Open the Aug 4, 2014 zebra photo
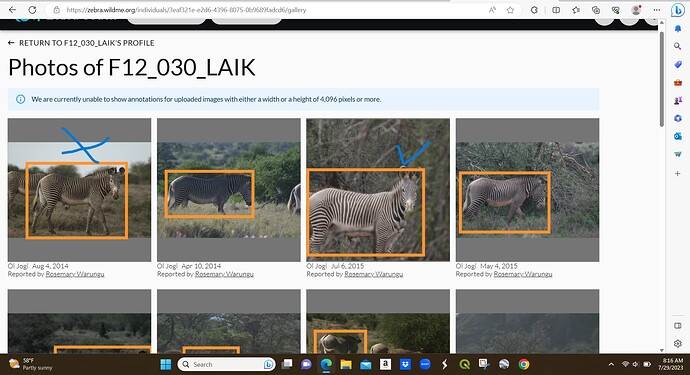The width and height of the screenshot is (690, 375). click(x=79, y=190)
